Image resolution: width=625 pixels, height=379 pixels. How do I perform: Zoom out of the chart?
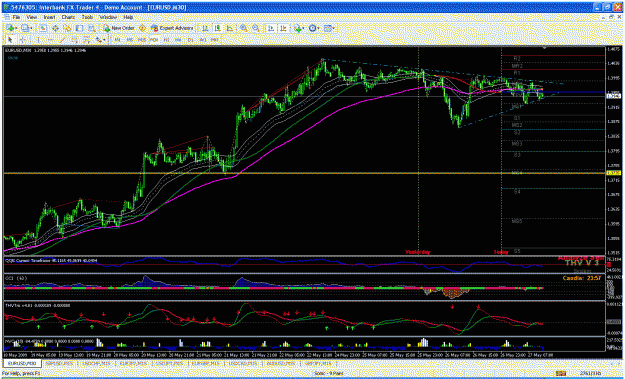click(256, 28)
